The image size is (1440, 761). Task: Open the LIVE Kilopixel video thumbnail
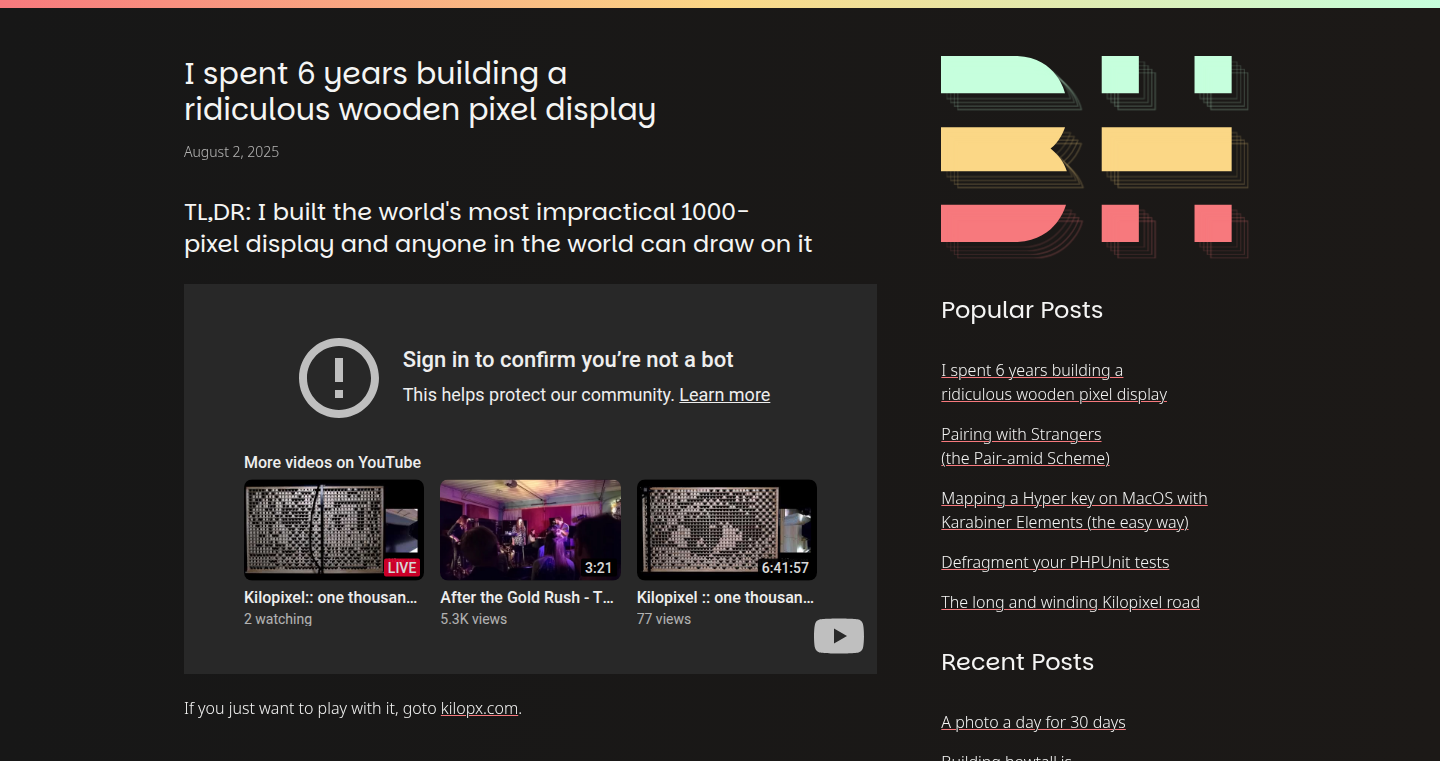click(334, 530)
